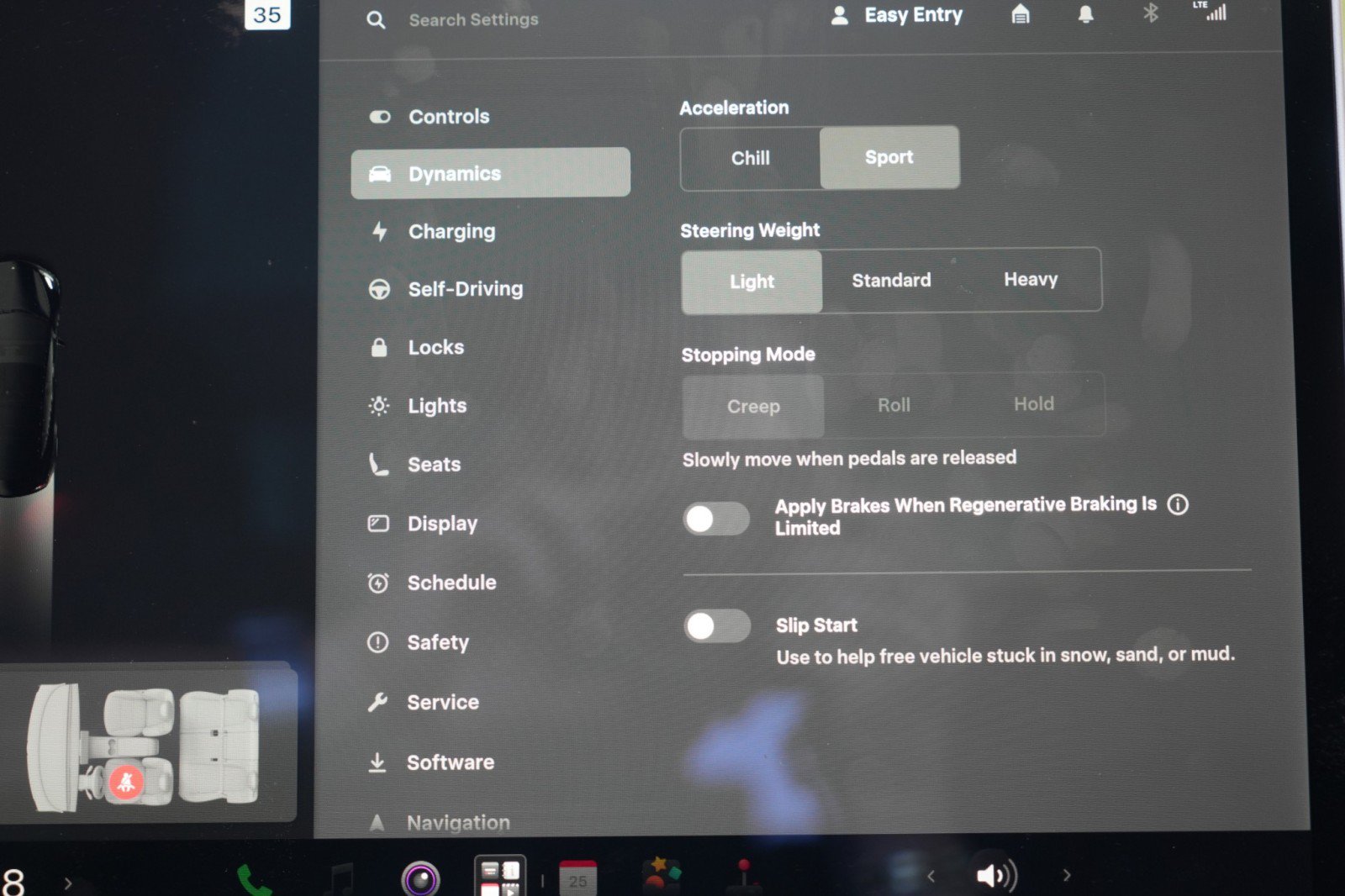1345x896 pixels.
Task: Set Acceleration to Sport
Action: coord(889,157)
